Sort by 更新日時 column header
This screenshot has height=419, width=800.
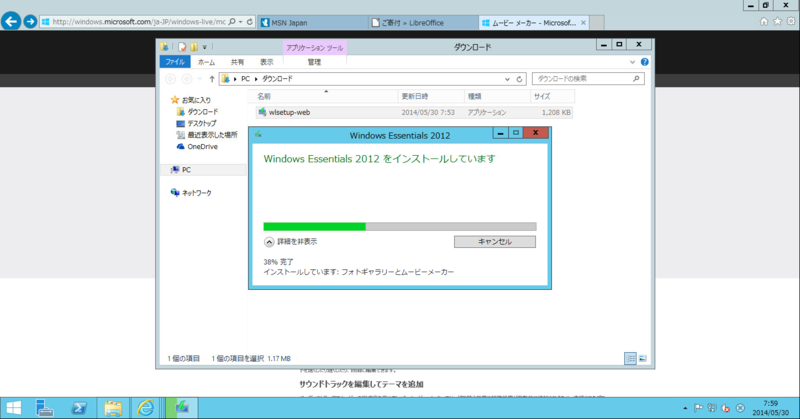[431, 96]
